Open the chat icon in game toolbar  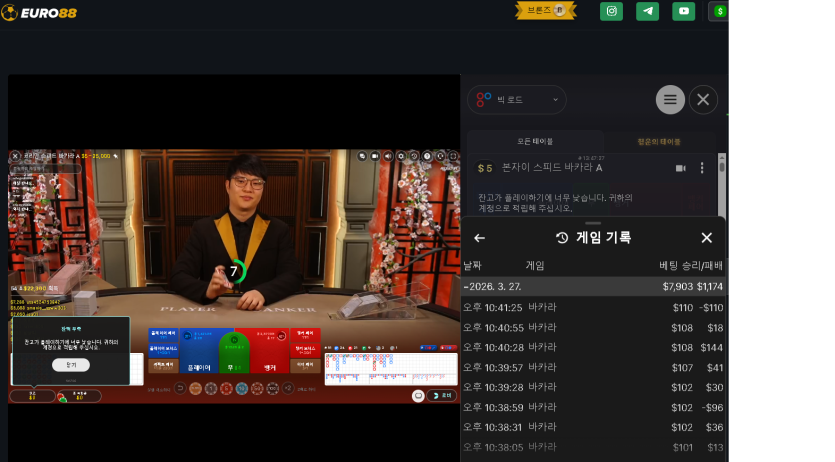tap(362, 156)
